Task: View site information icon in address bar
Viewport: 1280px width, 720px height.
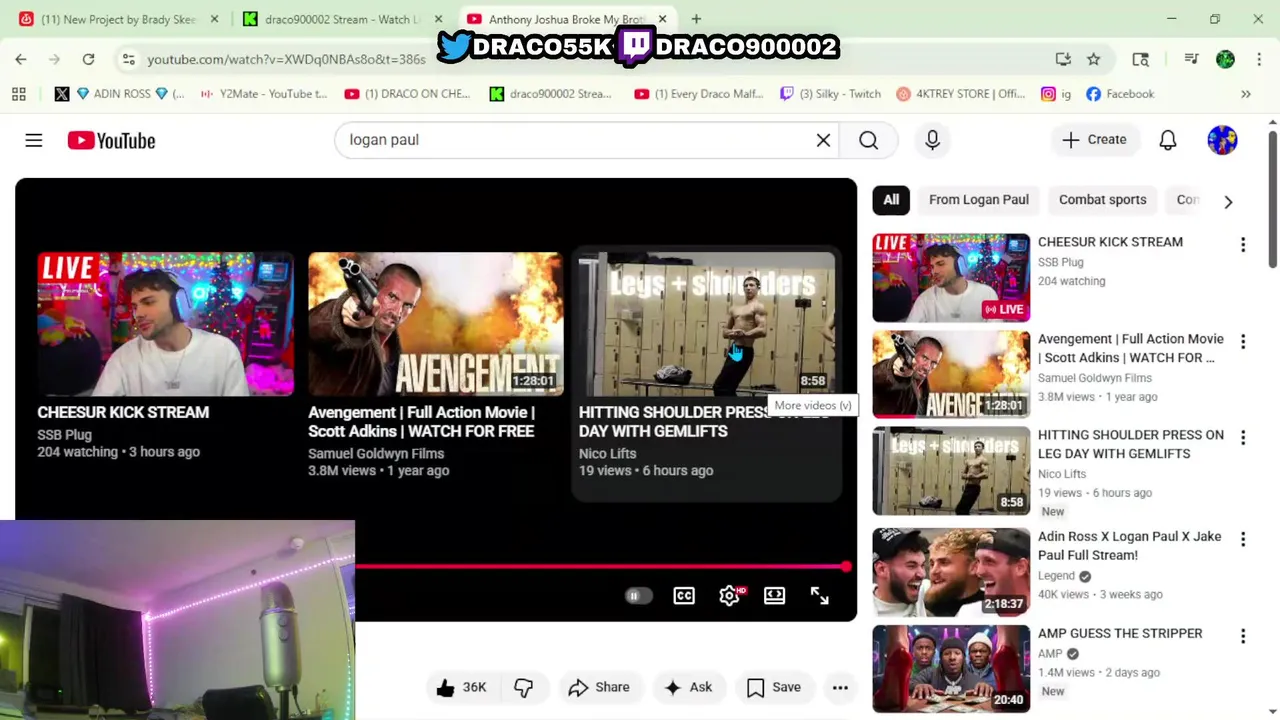Action: click(128, 59)
